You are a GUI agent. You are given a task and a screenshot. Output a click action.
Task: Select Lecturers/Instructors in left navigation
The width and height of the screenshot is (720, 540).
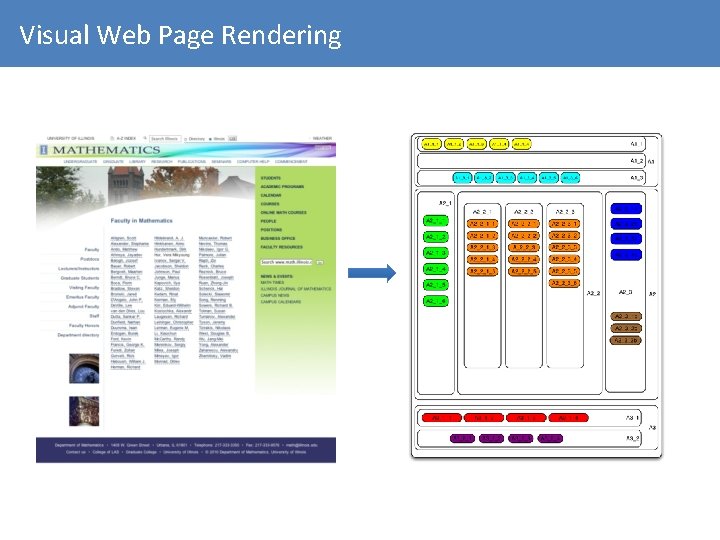[x=79, y=269]
